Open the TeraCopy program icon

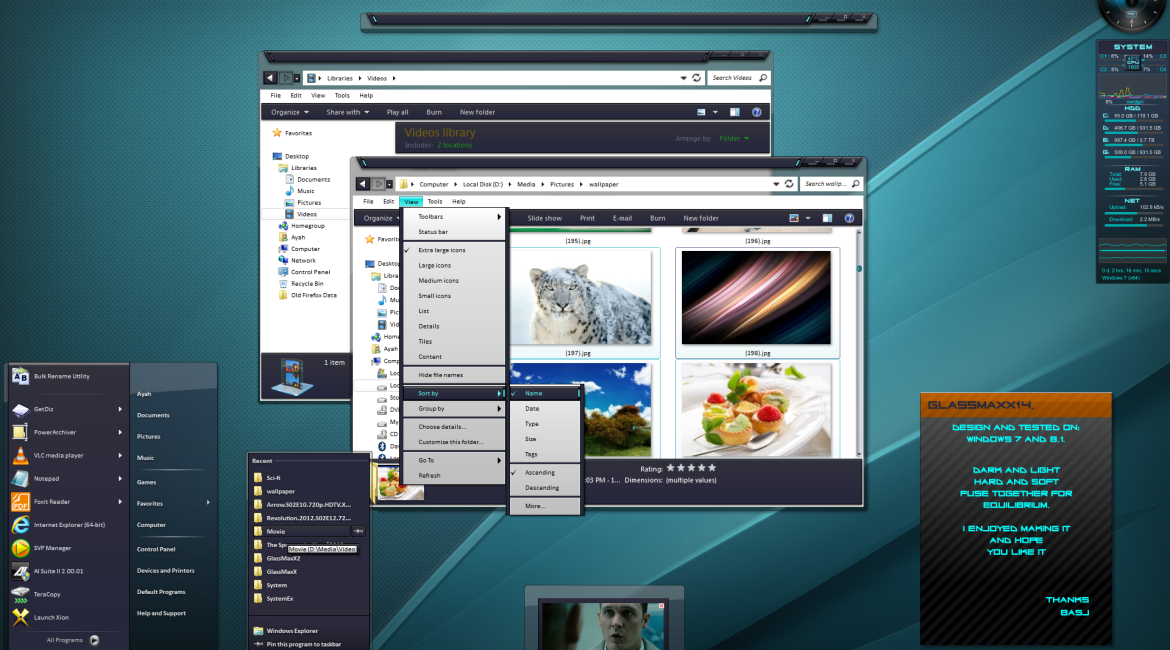tap(20, 594)
